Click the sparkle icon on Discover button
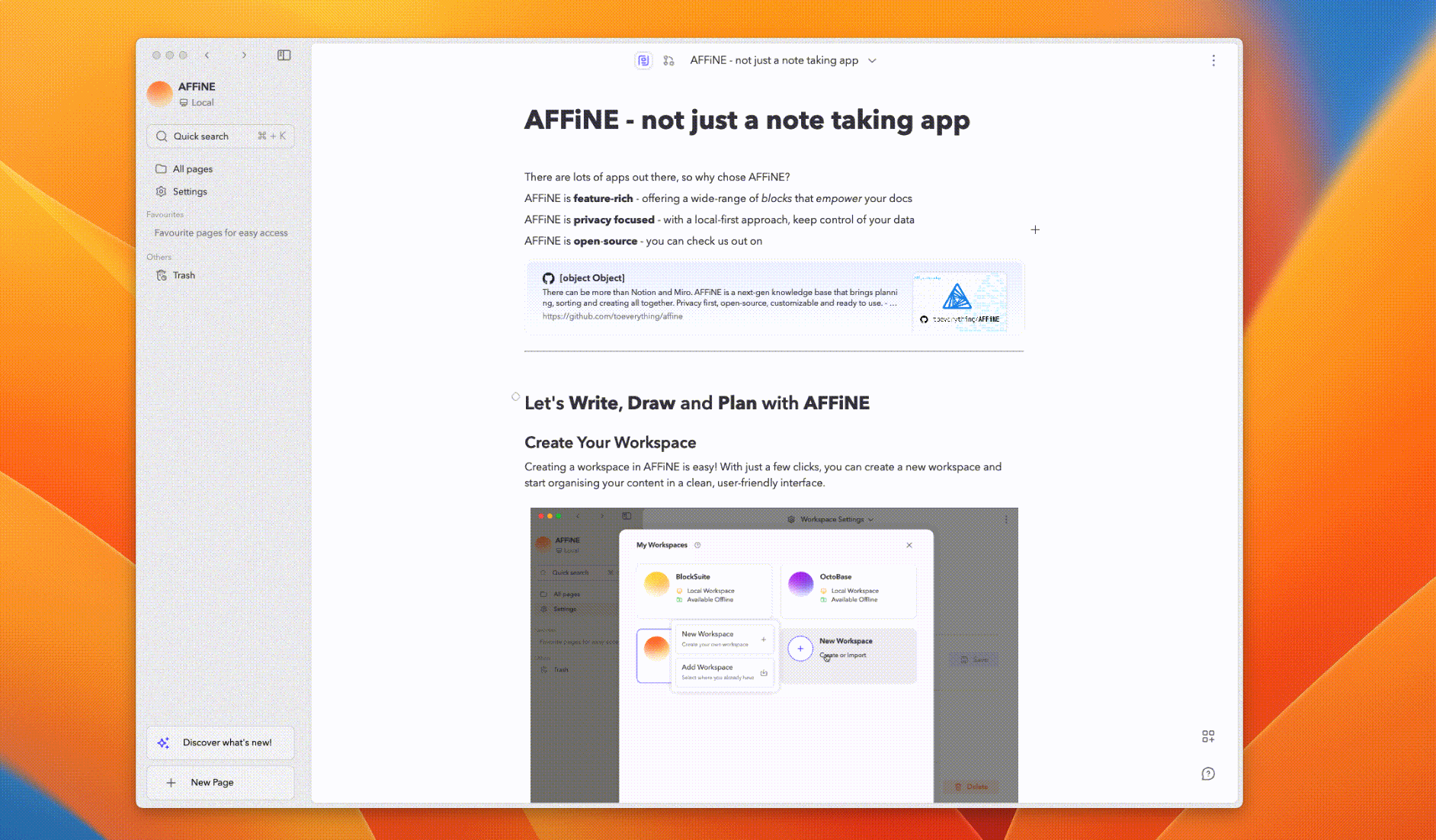The image size is (1436, 840). [163, 742]
